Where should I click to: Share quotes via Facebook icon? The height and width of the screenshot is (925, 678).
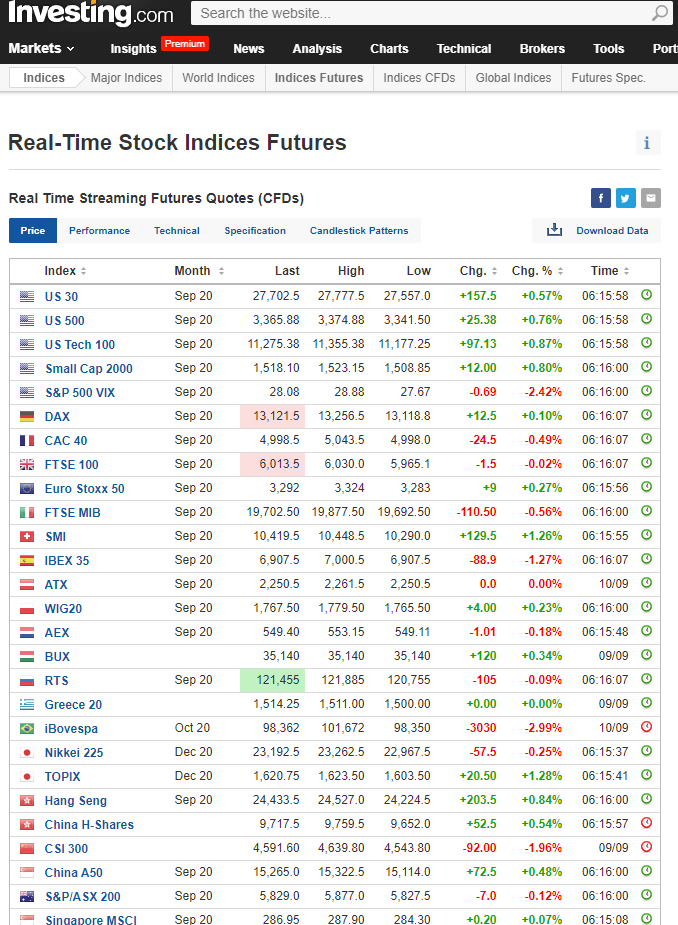pos(601,198)
